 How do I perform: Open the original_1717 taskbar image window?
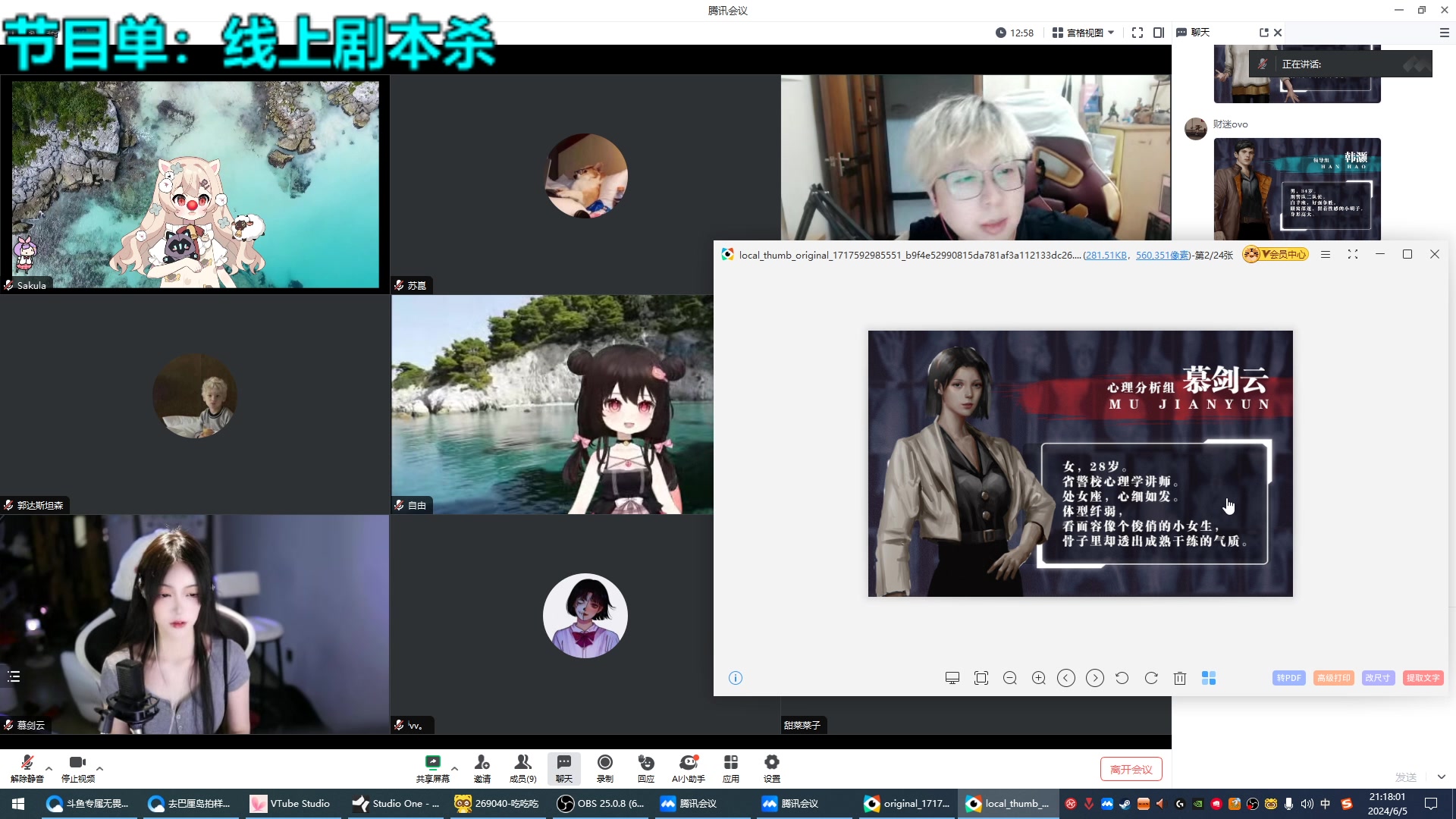coord(907,803)
